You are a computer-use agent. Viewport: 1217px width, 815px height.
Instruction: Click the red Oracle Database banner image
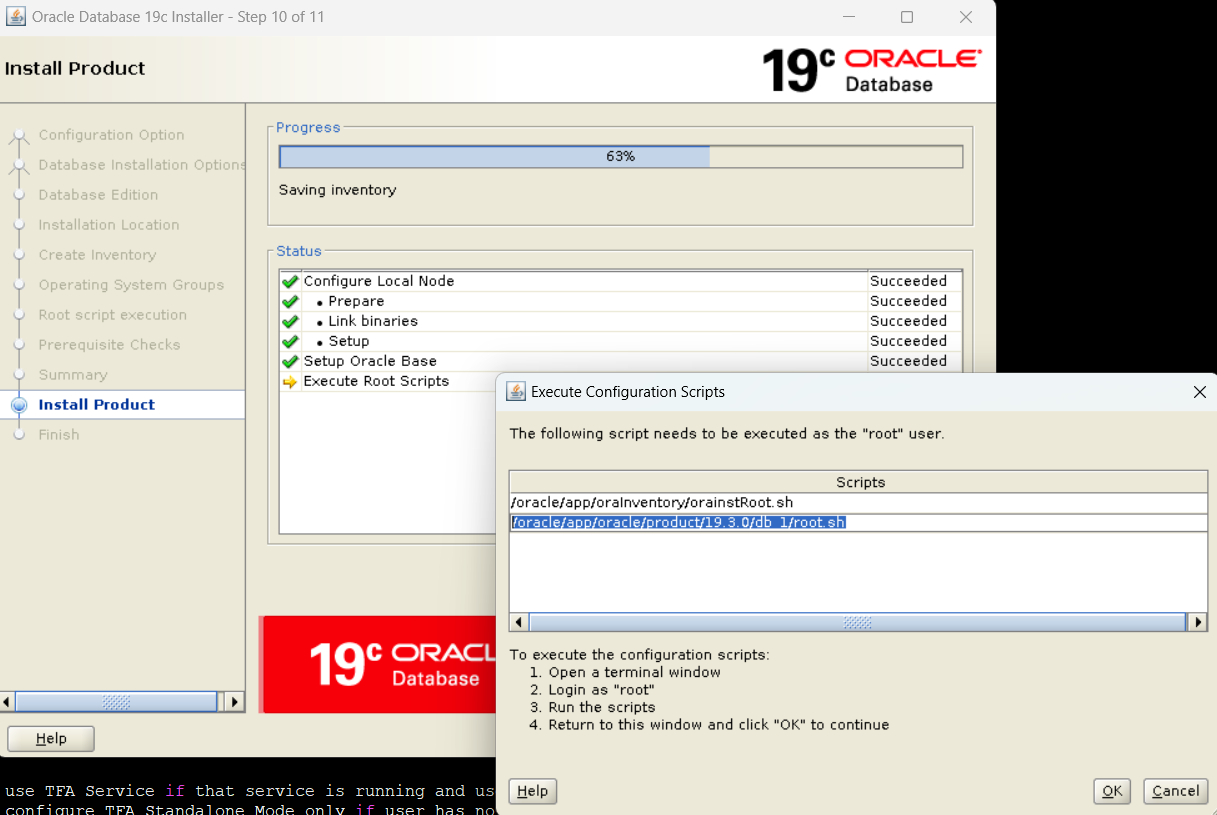(x=378, y=664)
